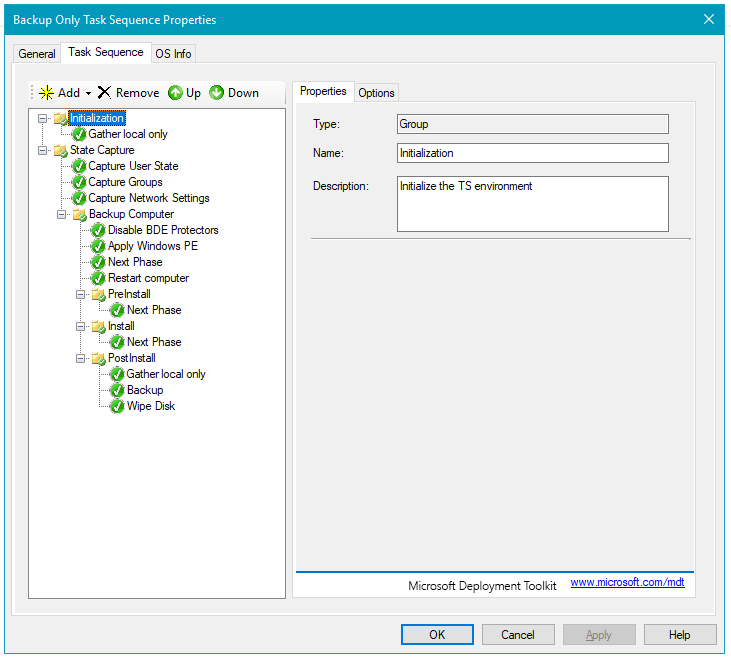Click into the Name text field

532,153
